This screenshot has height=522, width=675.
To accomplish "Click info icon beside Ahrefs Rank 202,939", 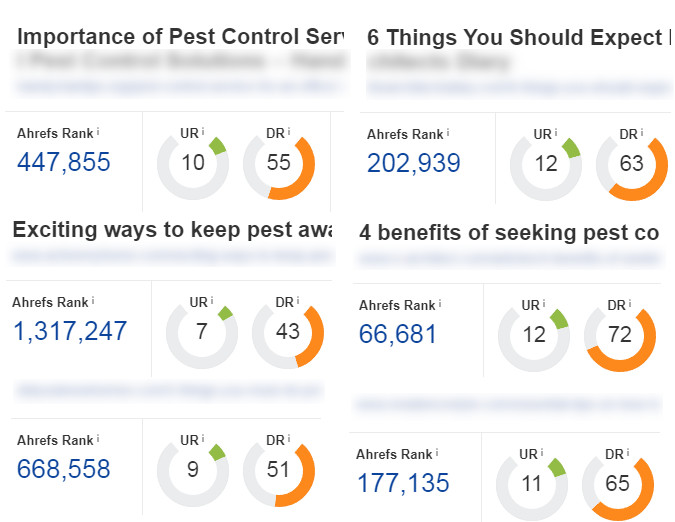I will 448,134.
